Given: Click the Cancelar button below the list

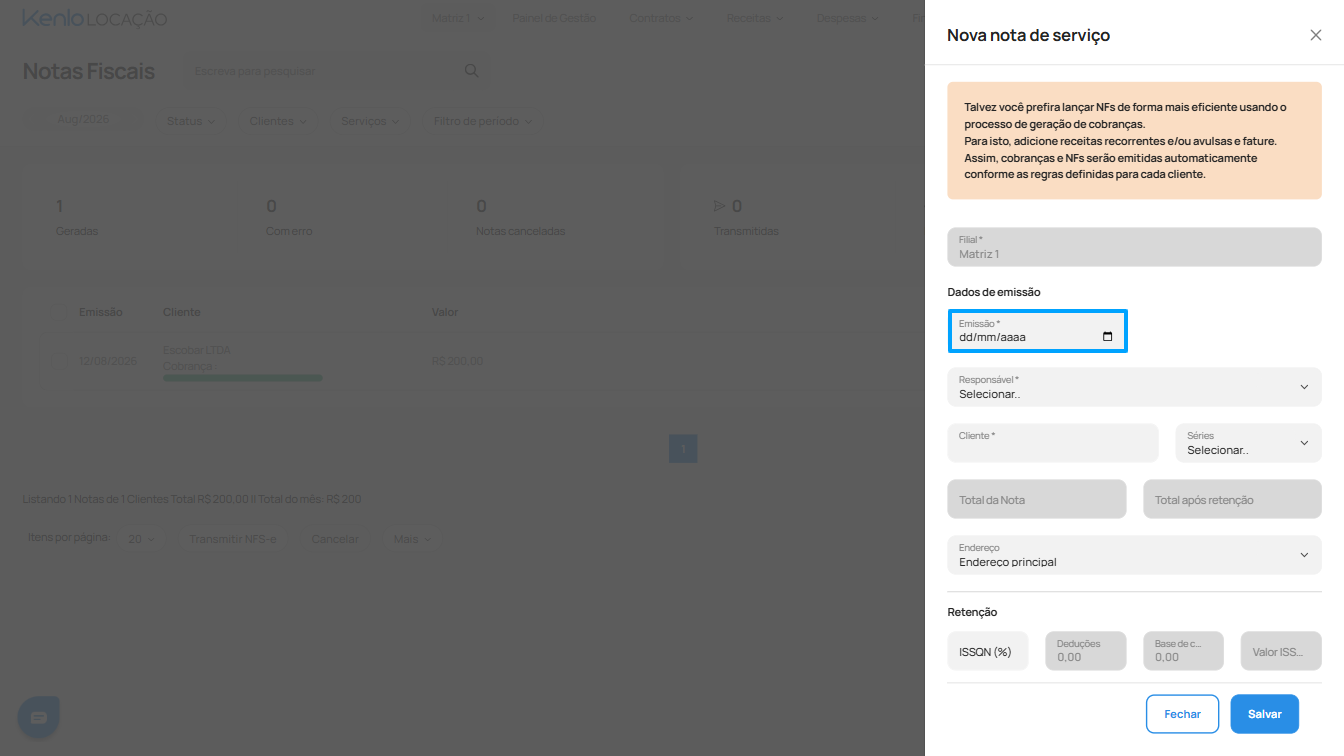Looking at the screenshot, I should click(x=335, y=539).
